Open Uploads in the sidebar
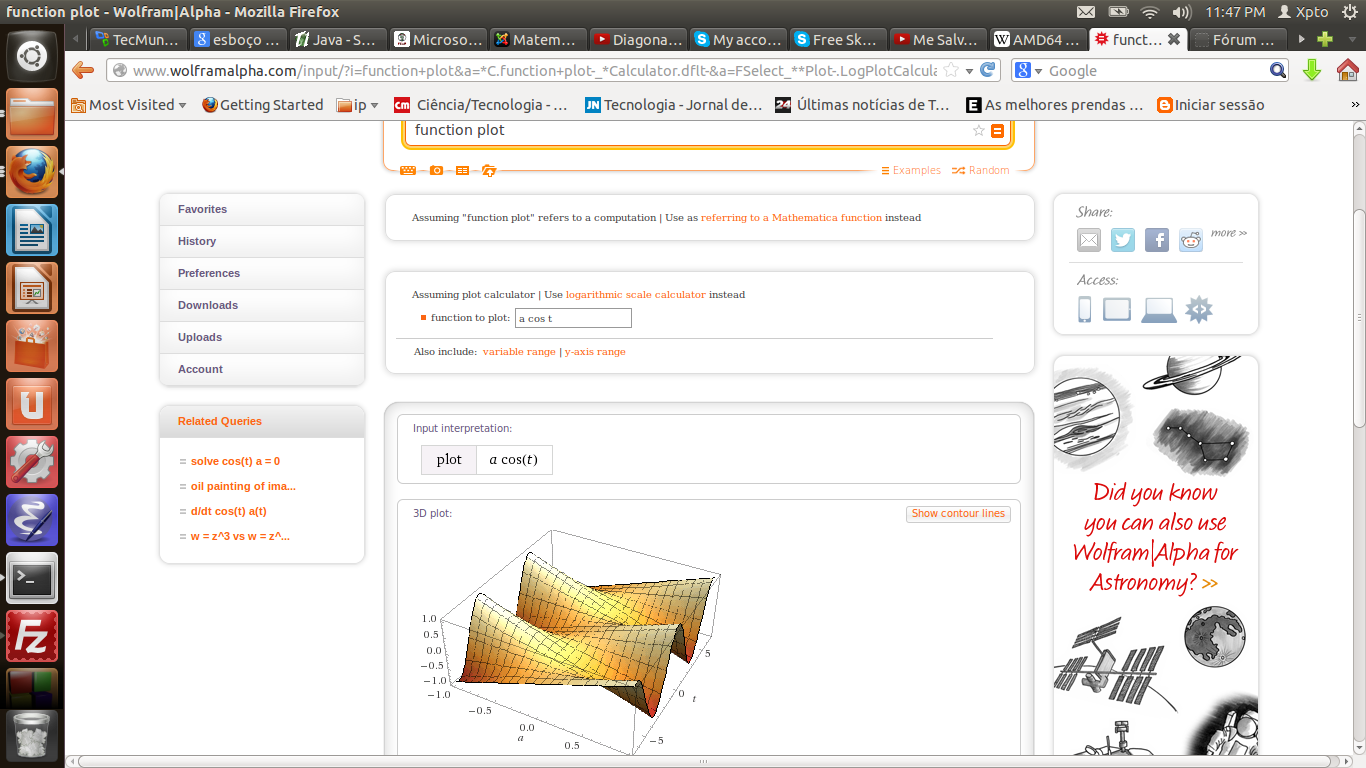Viewport: 1366px width, 768px height. [x=262, y=337]
